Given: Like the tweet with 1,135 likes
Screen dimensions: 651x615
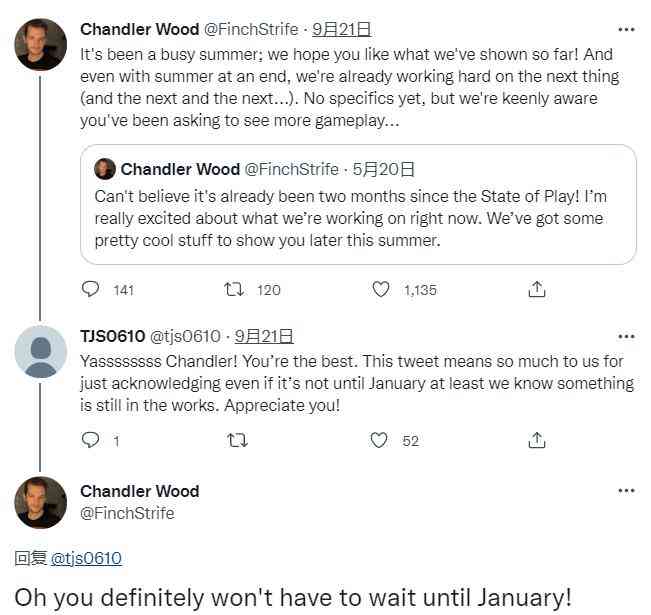Looking at the screenshot, I should pos(380,289).
